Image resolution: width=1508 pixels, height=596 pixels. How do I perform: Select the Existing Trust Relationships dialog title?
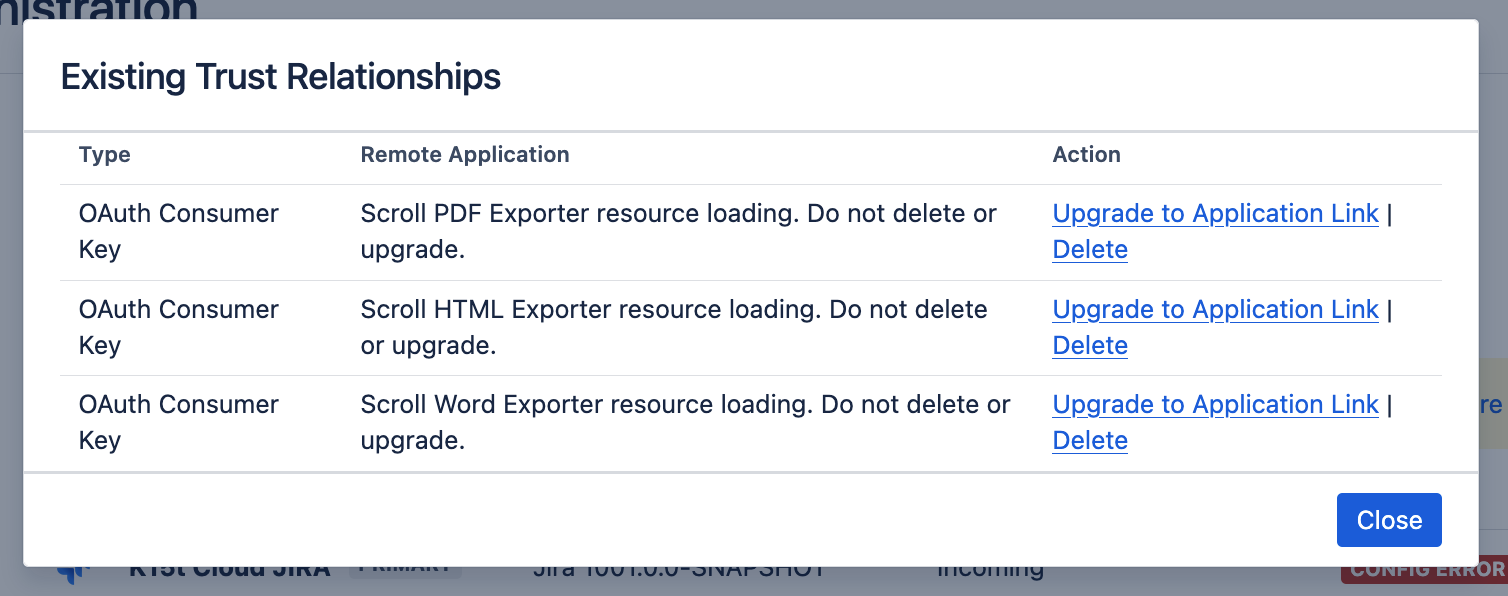281,76
